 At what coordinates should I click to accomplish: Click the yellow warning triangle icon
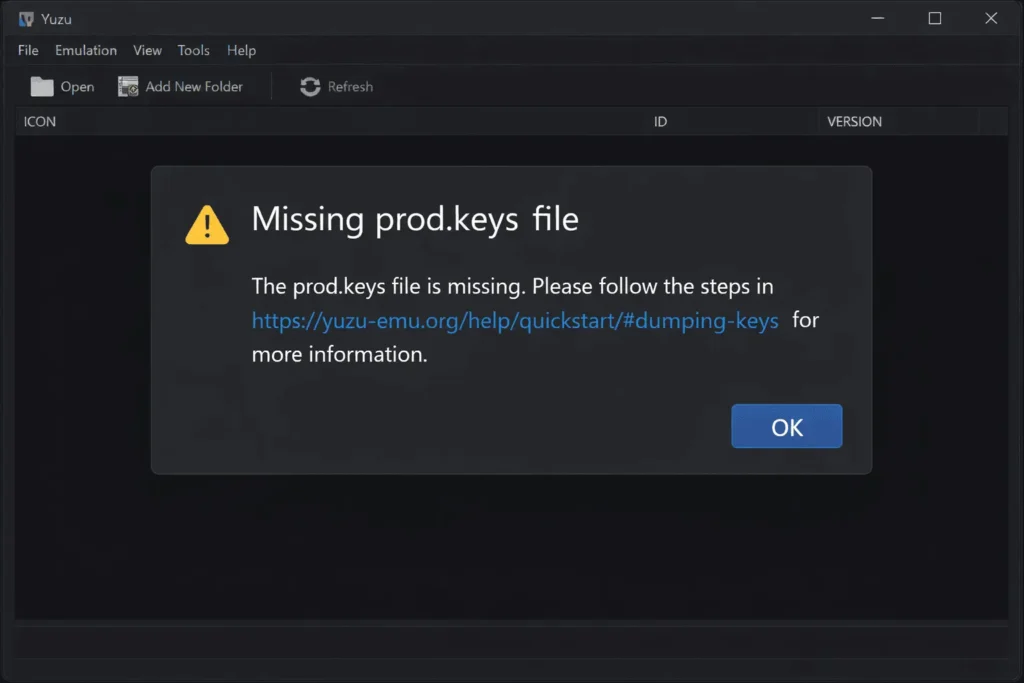[x=207, y=225]
